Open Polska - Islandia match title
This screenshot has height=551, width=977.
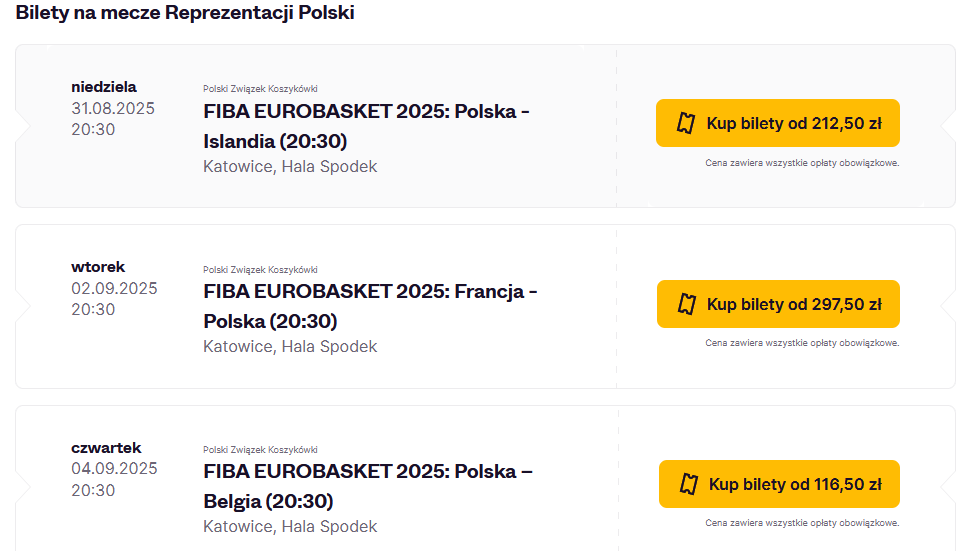coord(366,125)
